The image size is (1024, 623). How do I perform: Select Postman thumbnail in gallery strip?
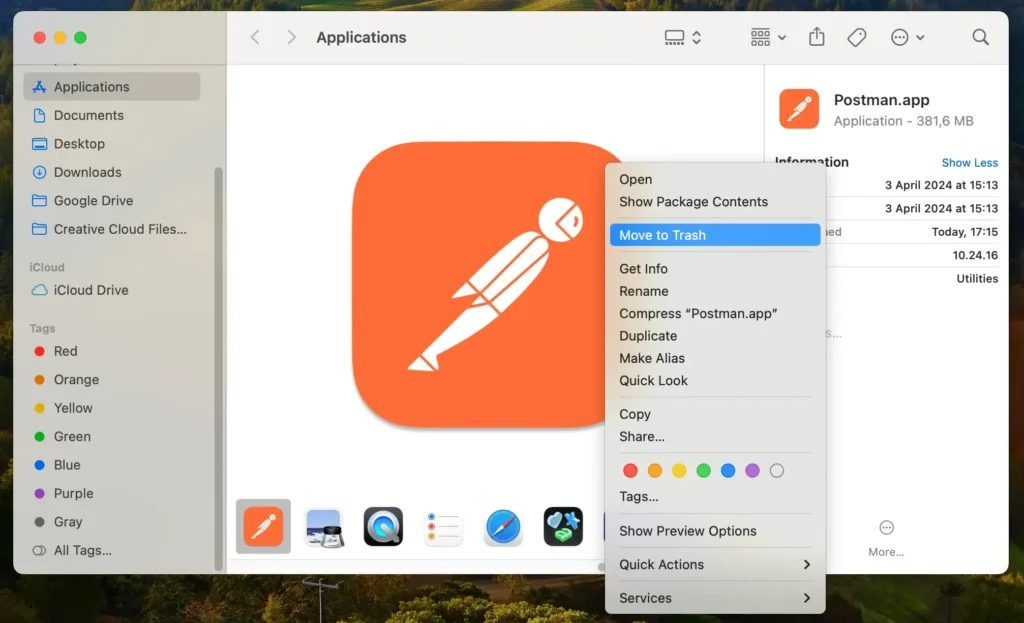263,526
